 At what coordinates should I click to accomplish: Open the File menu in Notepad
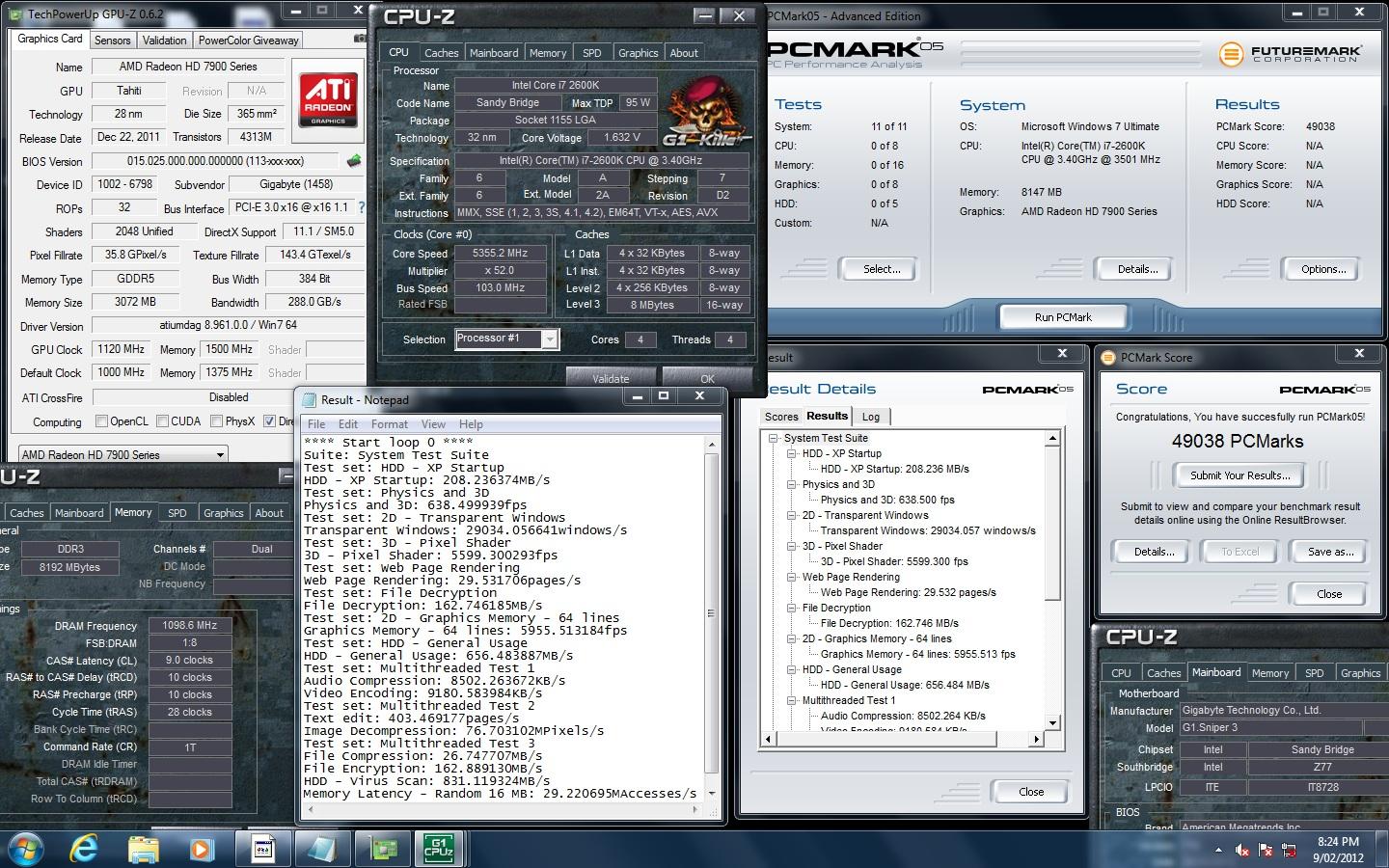[316, 424]
